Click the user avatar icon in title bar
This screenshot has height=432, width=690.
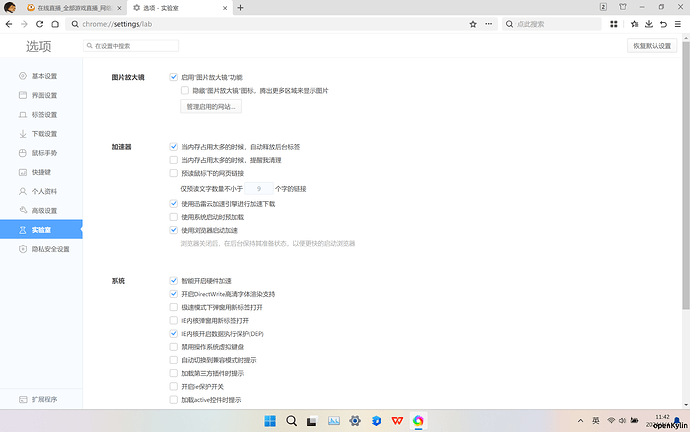tap(10, 7)
